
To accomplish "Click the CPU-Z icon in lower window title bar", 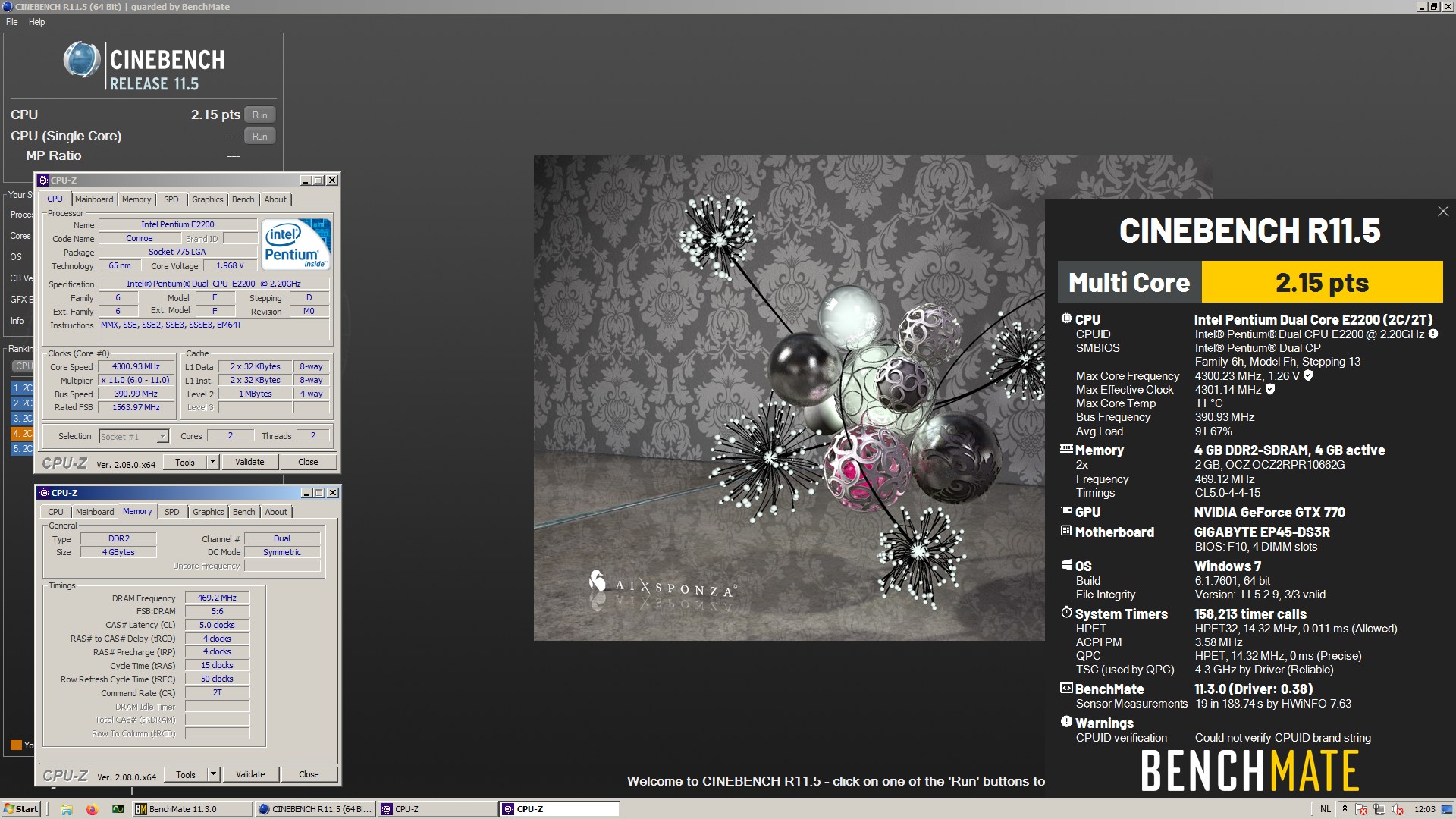I will click(43, 493).
